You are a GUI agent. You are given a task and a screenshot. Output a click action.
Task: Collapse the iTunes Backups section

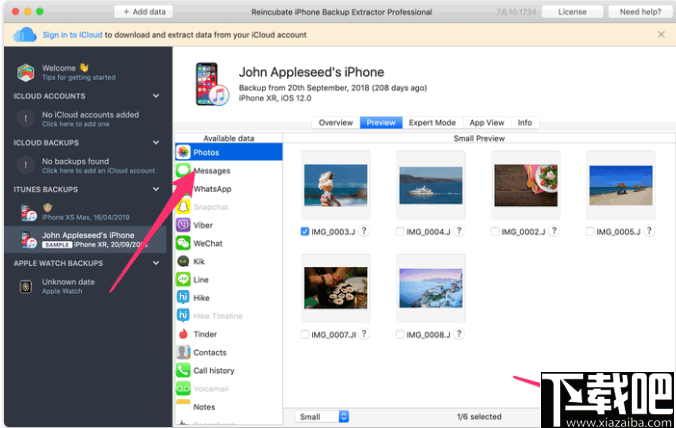pyautogui.click(x=156, y=189)
